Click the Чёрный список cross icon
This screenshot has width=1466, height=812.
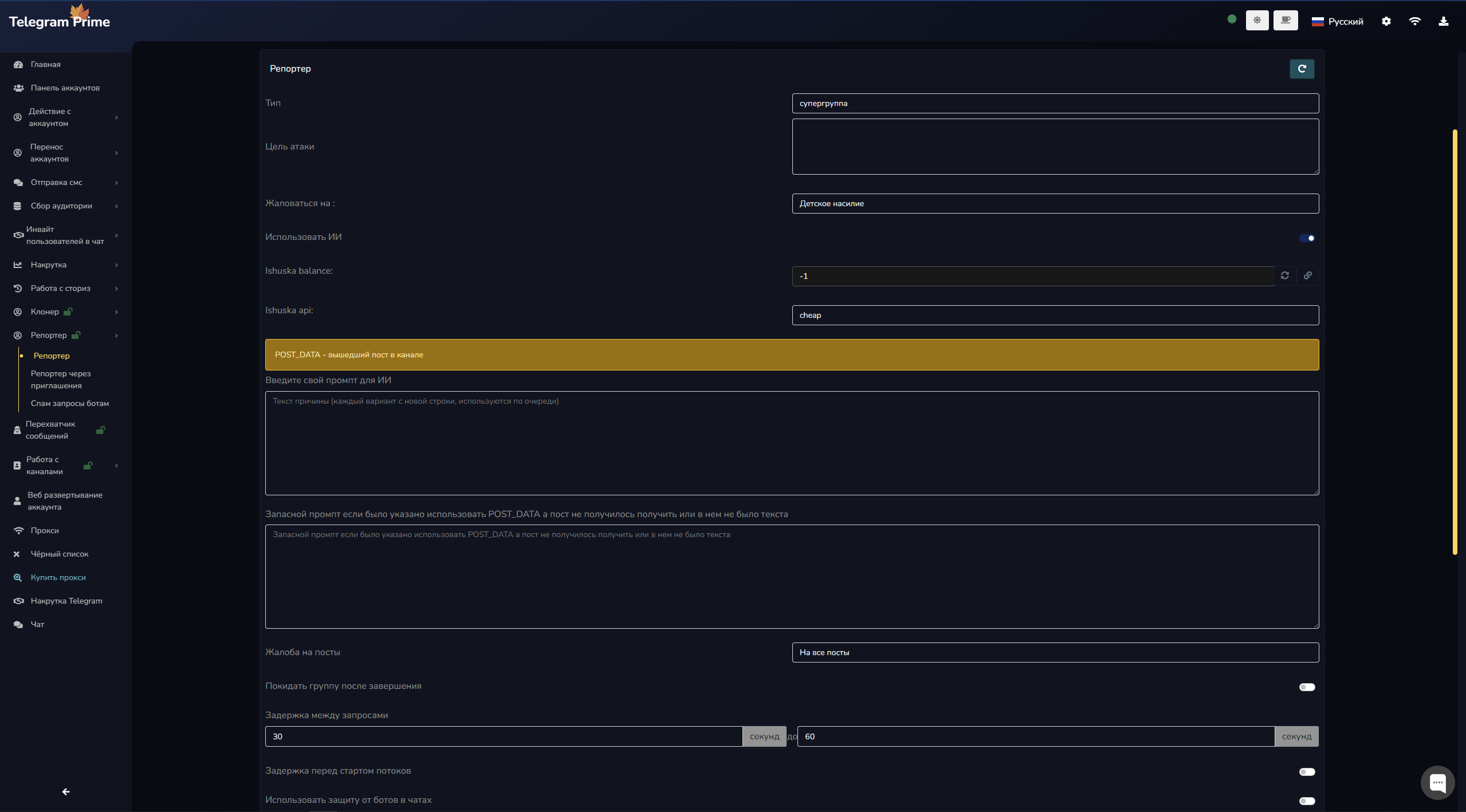[x=17, y=554]
